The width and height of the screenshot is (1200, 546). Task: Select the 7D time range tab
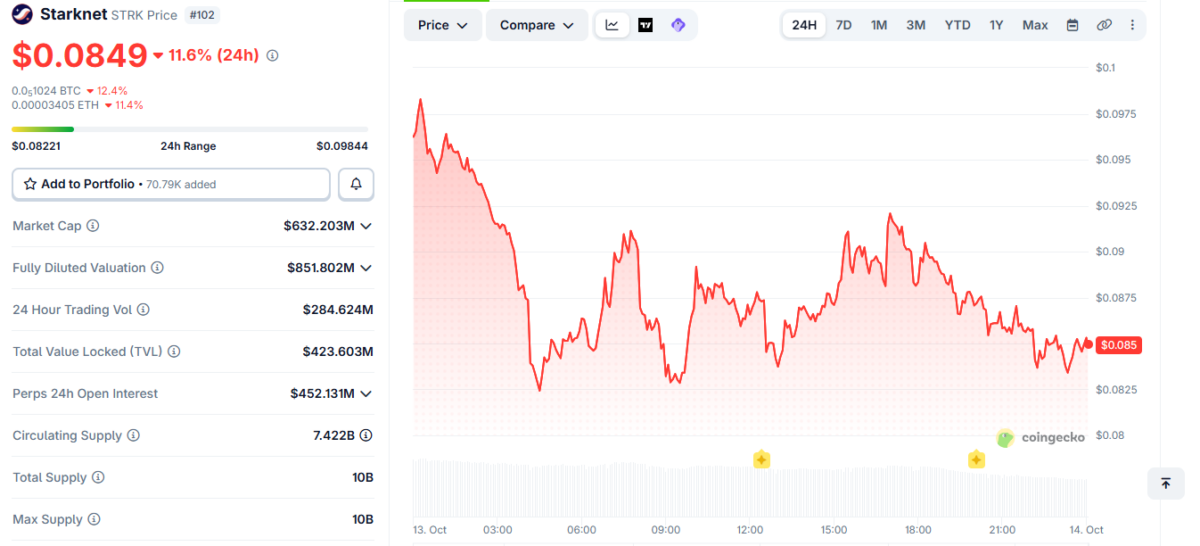(843, 25)
